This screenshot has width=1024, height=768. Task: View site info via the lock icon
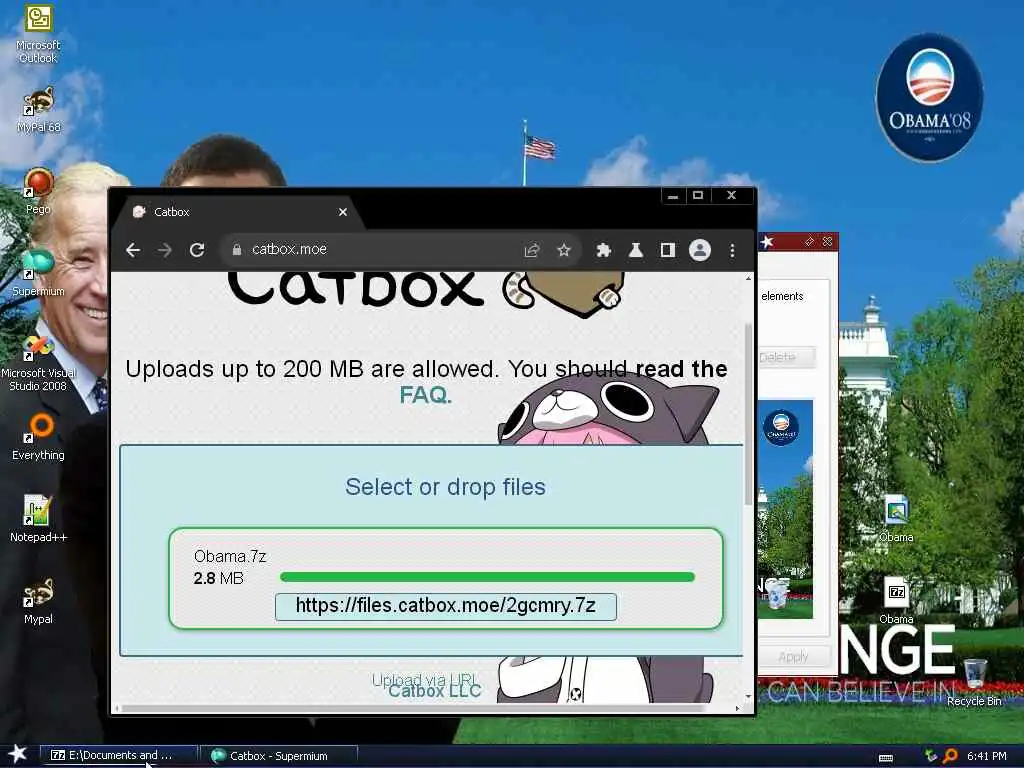[x=237, y=249]
